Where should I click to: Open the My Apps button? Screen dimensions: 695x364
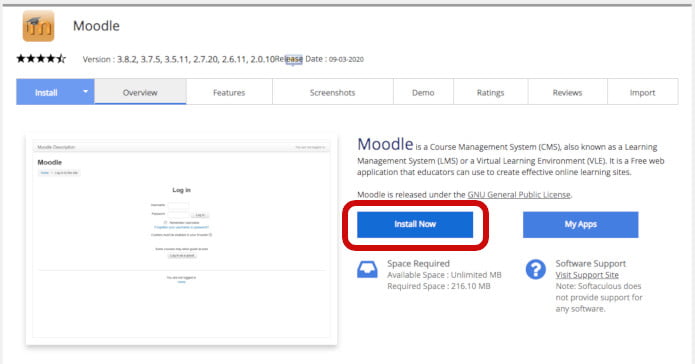(x=581, y=224)
